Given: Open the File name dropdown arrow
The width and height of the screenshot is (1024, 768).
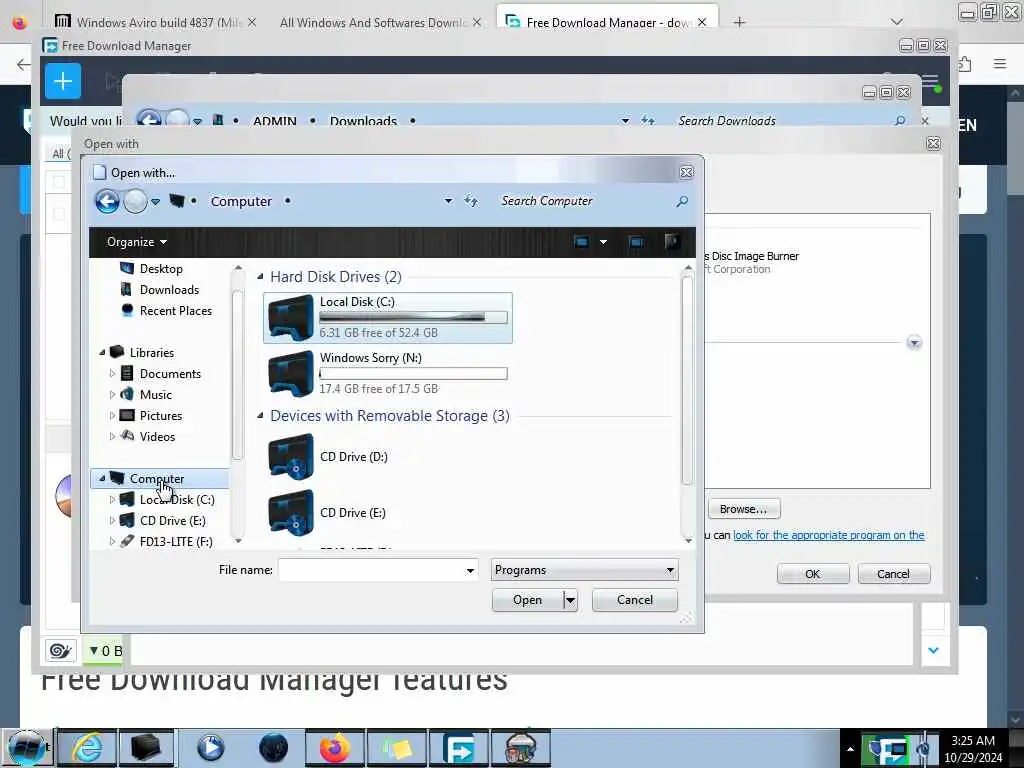Looking at the screenshot, I should click(470, 570).
